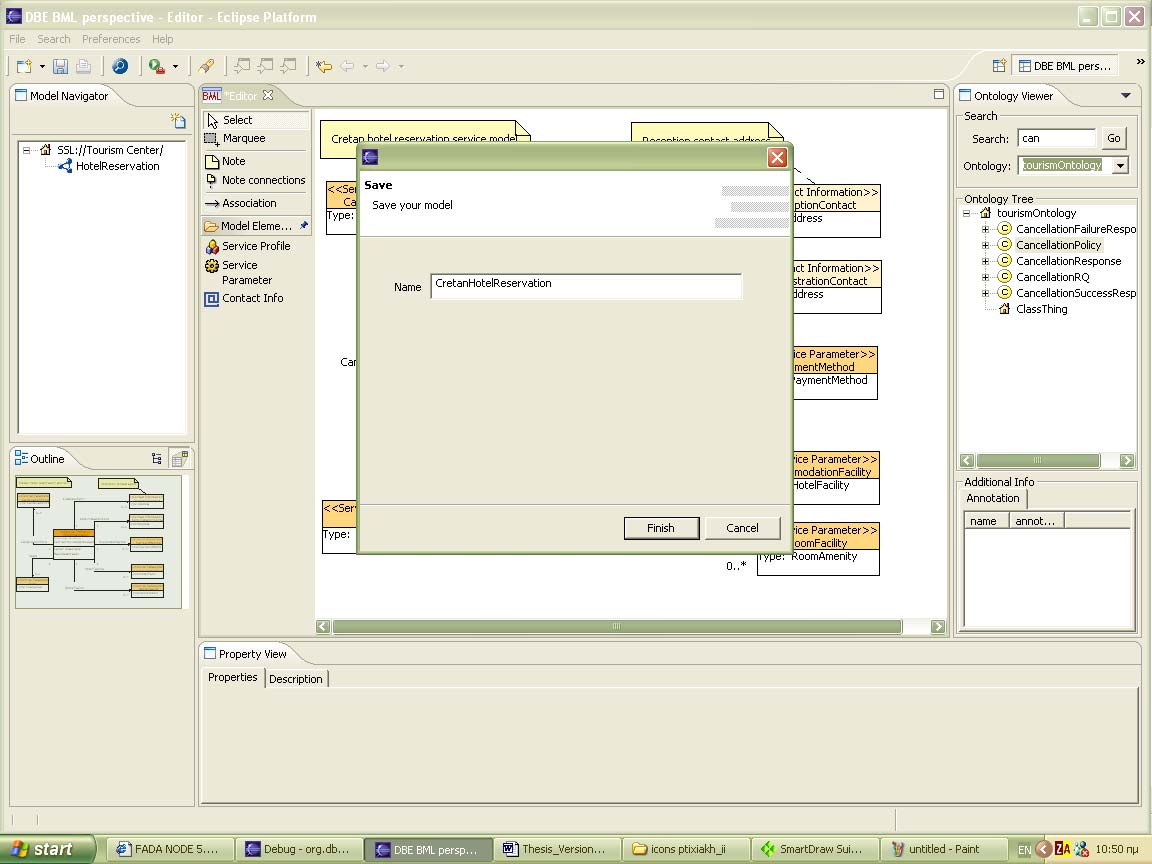Open the Windows start menu
1152x864 pixels.
pos(47,849)
